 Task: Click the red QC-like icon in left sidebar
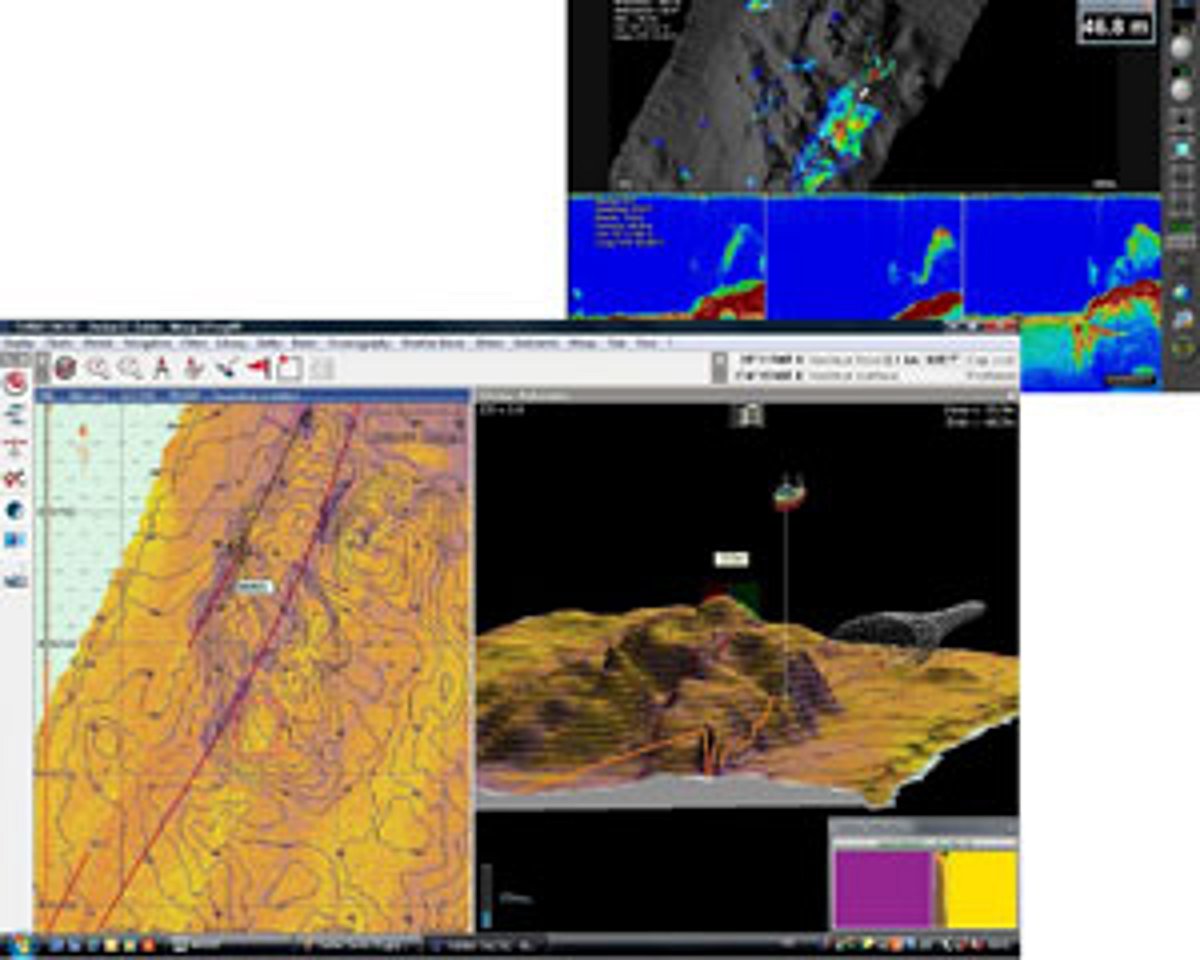coord(16,479)
